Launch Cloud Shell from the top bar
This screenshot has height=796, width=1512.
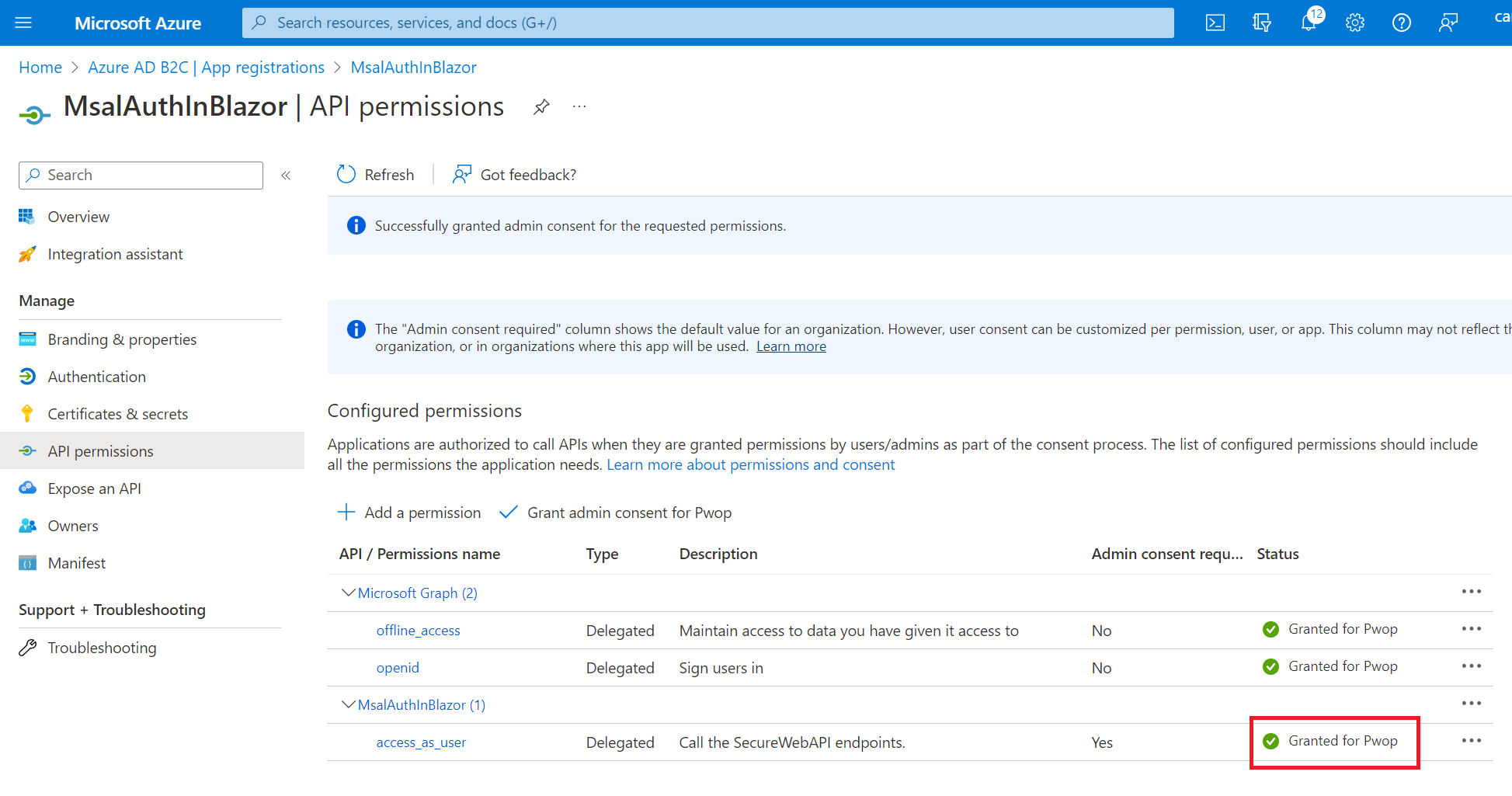pos(1215,23)
